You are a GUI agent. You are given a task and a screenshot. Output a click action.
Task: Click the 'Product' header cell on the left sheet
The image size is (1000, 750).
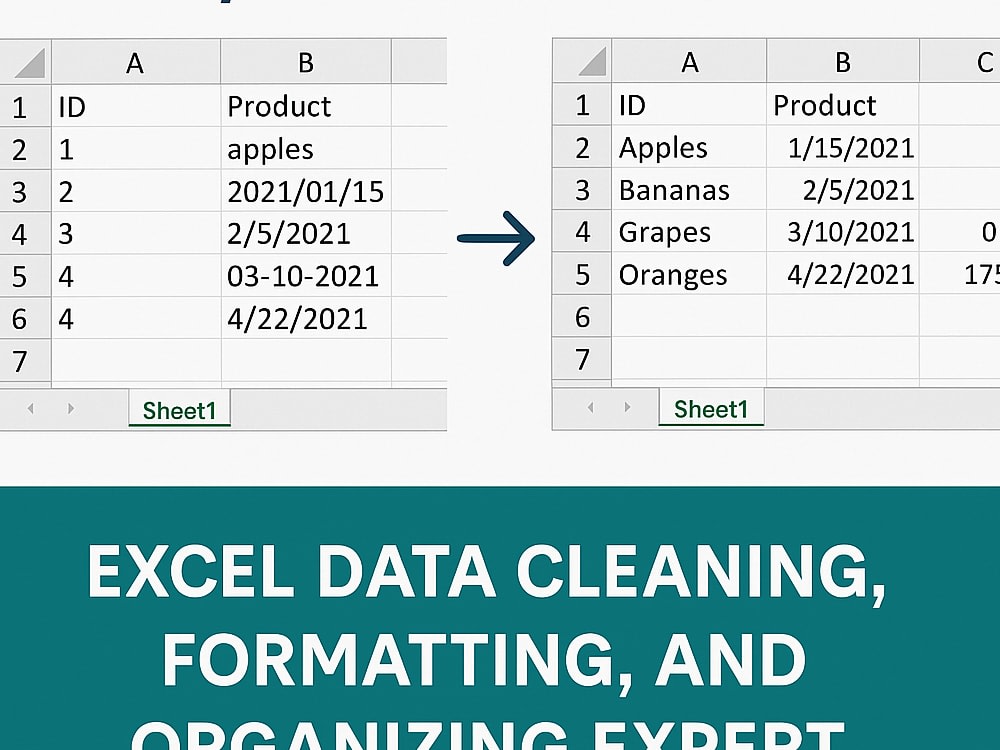(x=305, y=106)
